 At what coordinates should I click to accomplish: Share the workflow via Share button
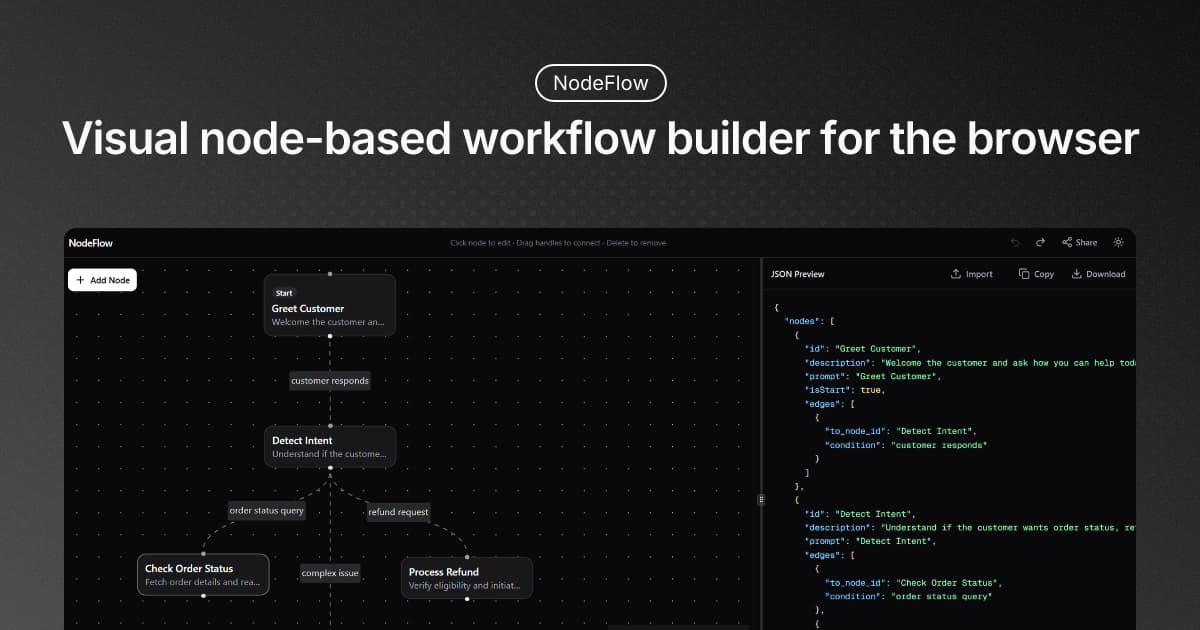click(x=1079, y=243)
